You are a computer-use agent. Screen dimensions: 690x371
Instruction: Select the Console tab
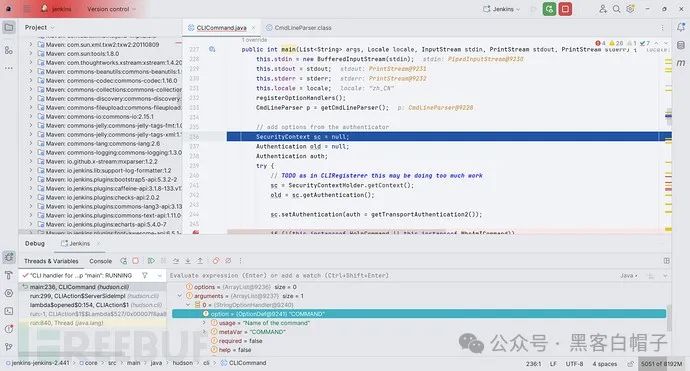[x=100, y=261]
